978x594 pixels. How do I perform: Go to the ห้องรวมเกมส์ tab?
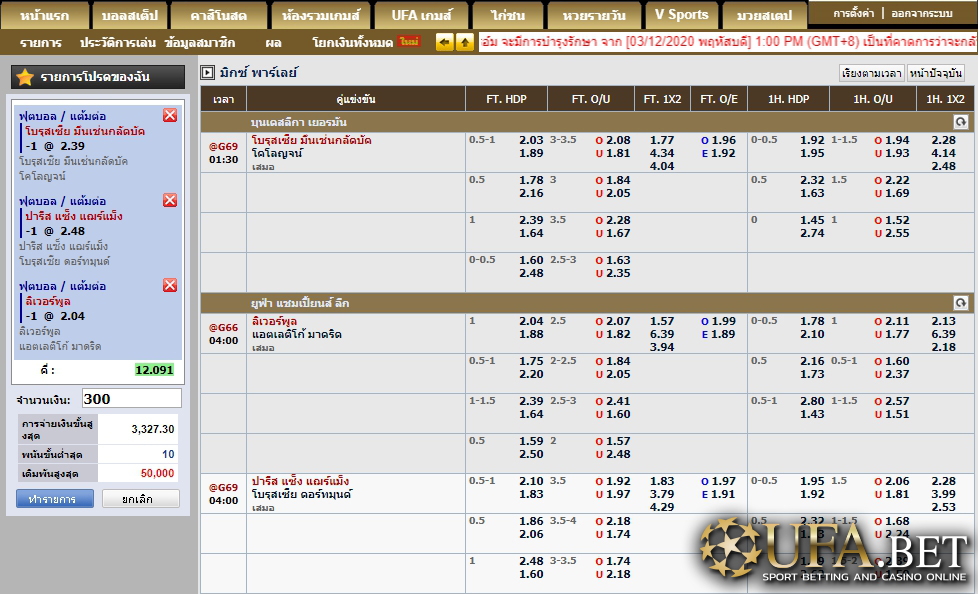[321, 15]
